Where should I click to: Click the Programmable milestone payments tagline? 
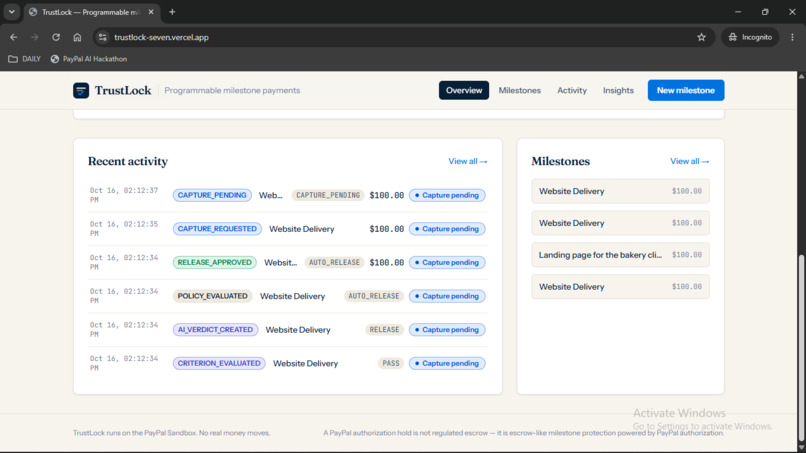tap(232, 90)
